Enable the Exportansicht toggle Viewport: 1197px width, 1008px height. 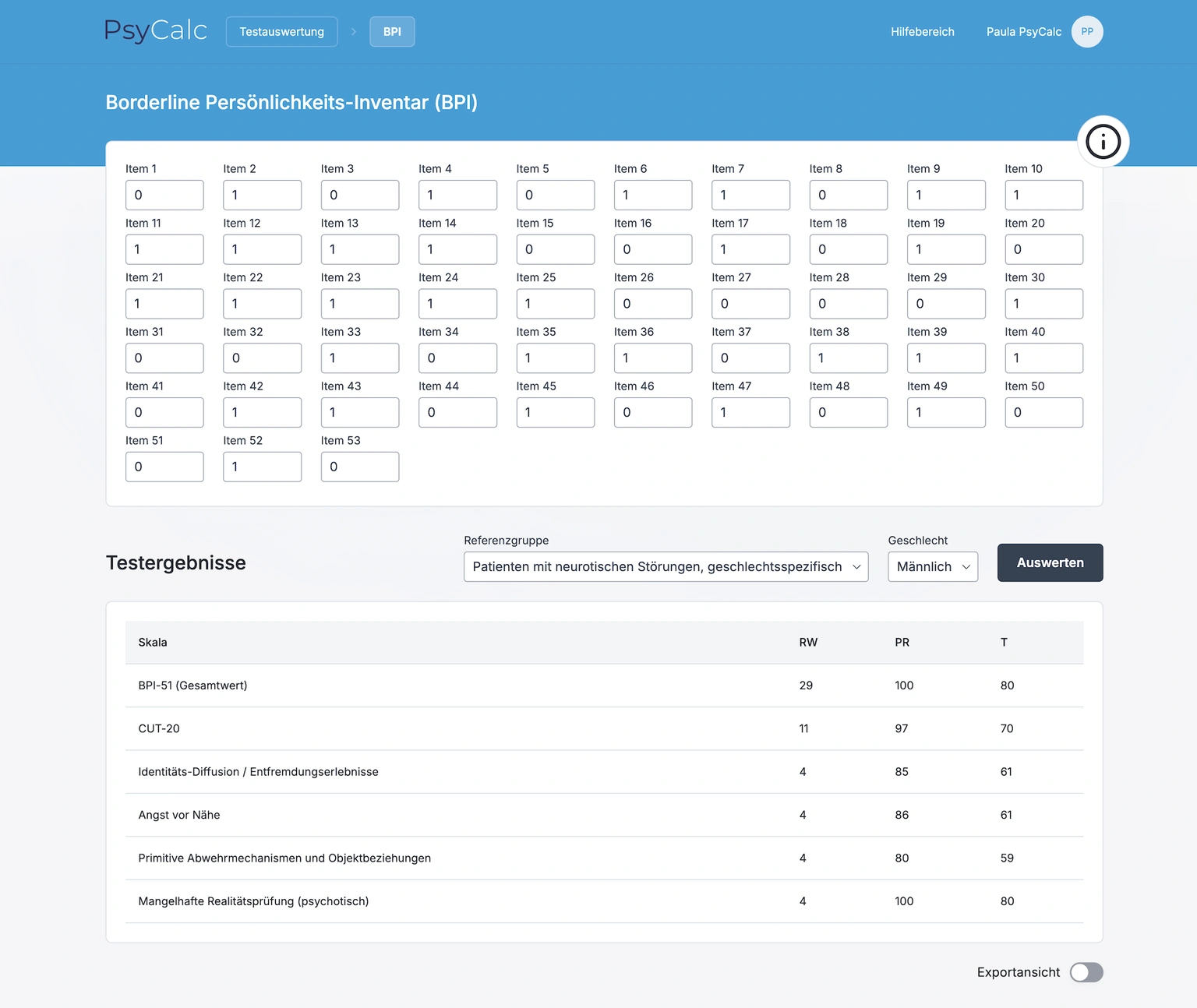(x=1086, y=972)
